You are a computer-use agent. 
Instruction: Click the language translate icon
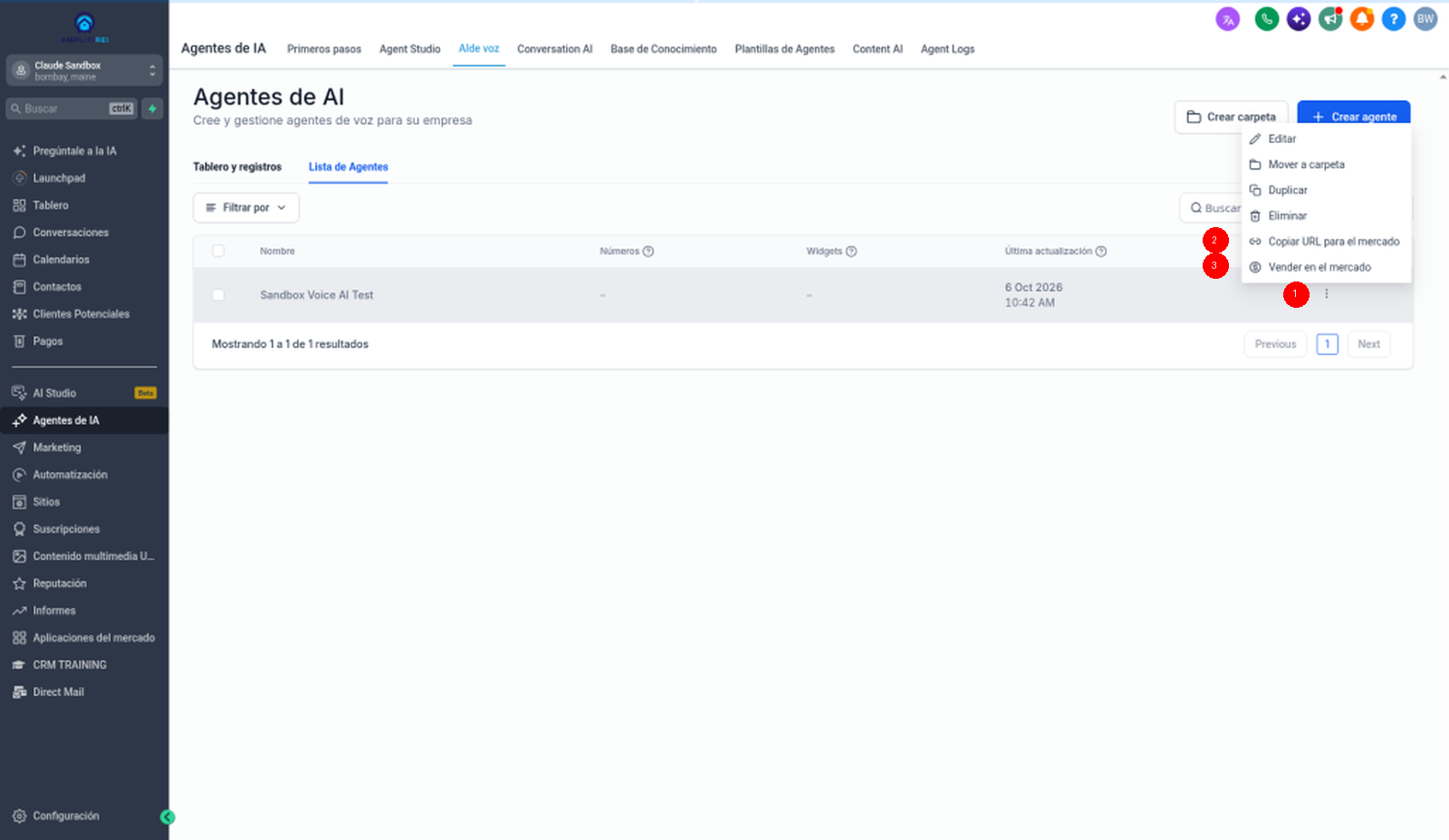coord(1227,19)
